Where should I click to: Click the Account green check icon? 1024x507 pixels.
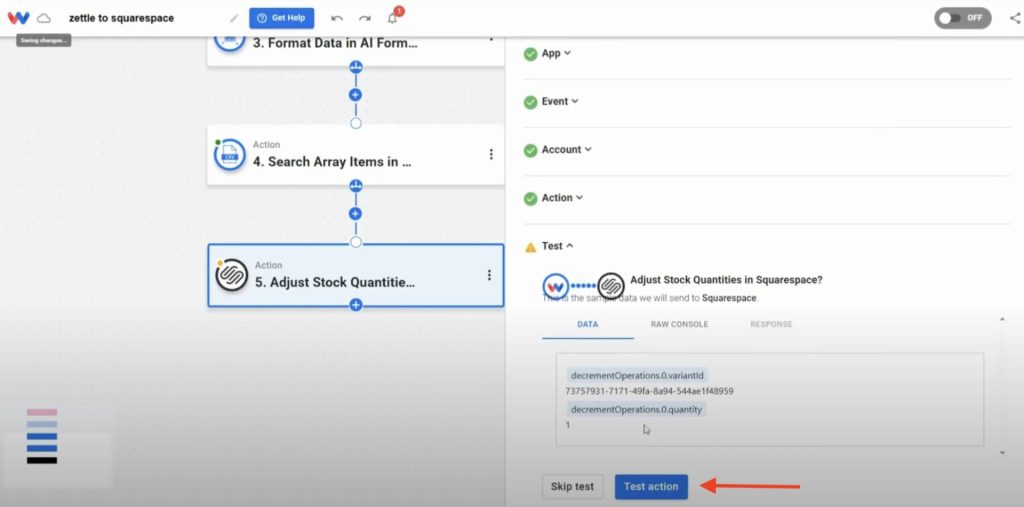point(530,150)
